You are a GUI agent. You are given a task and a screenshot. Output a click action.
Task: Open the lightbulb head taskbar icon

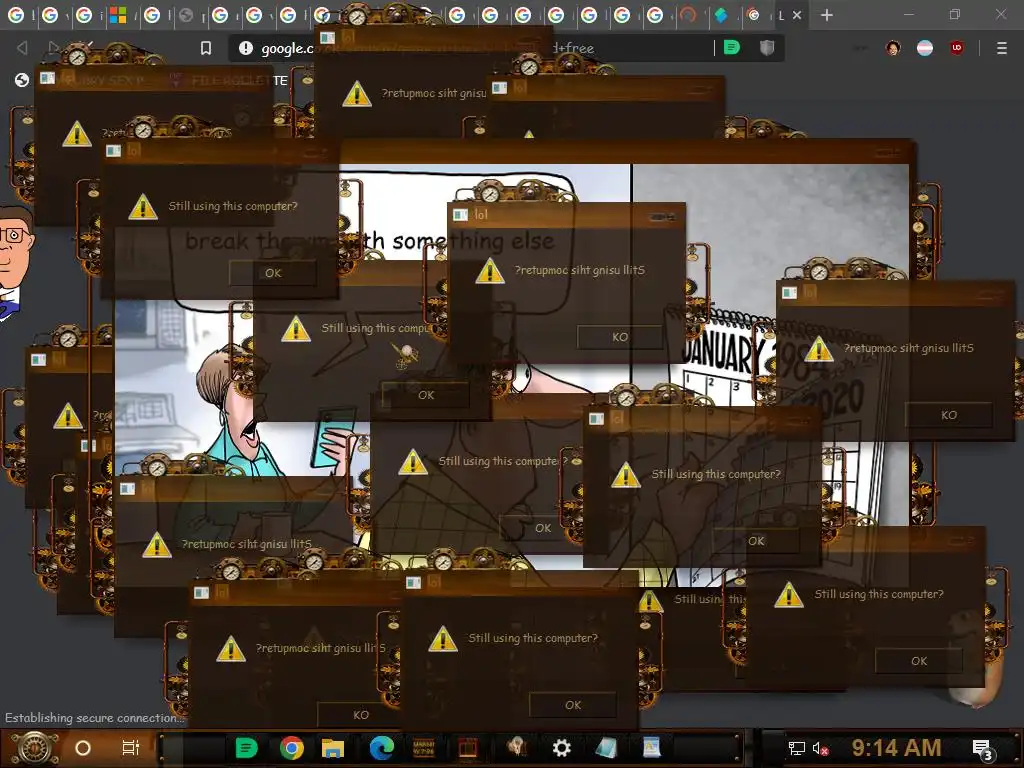[517, 747]
